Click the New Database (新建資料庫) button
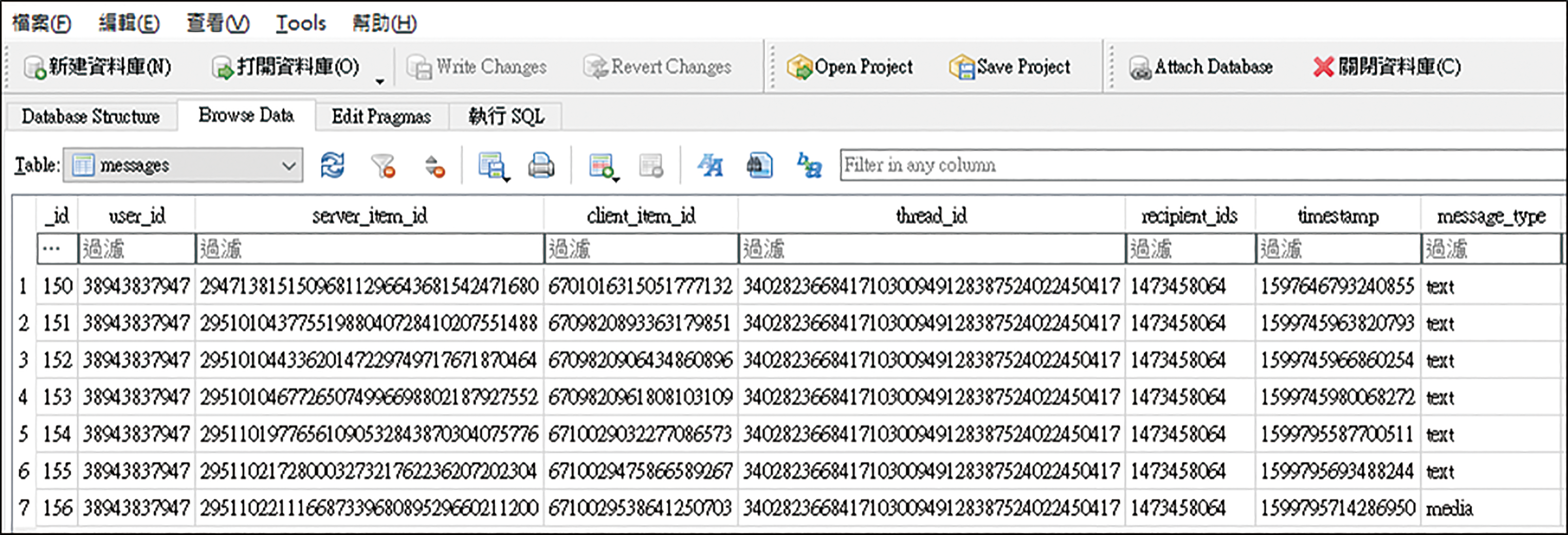This screenshot has height=535, width=1568. pos(97,67)
